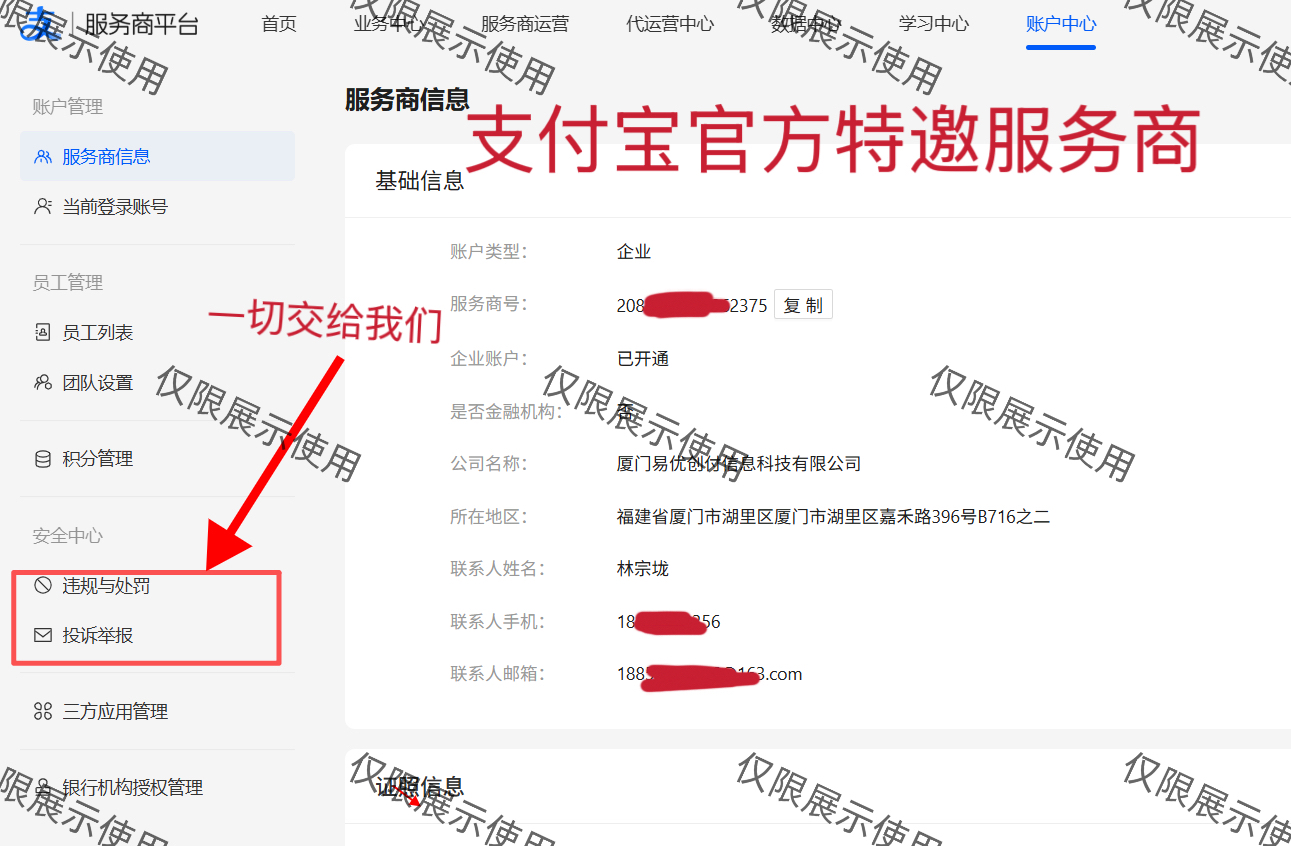Open 当前登录账号 via its person icon
This screenshot has width=1291, height=846.
pyautogui.click(x=43, y=206)
